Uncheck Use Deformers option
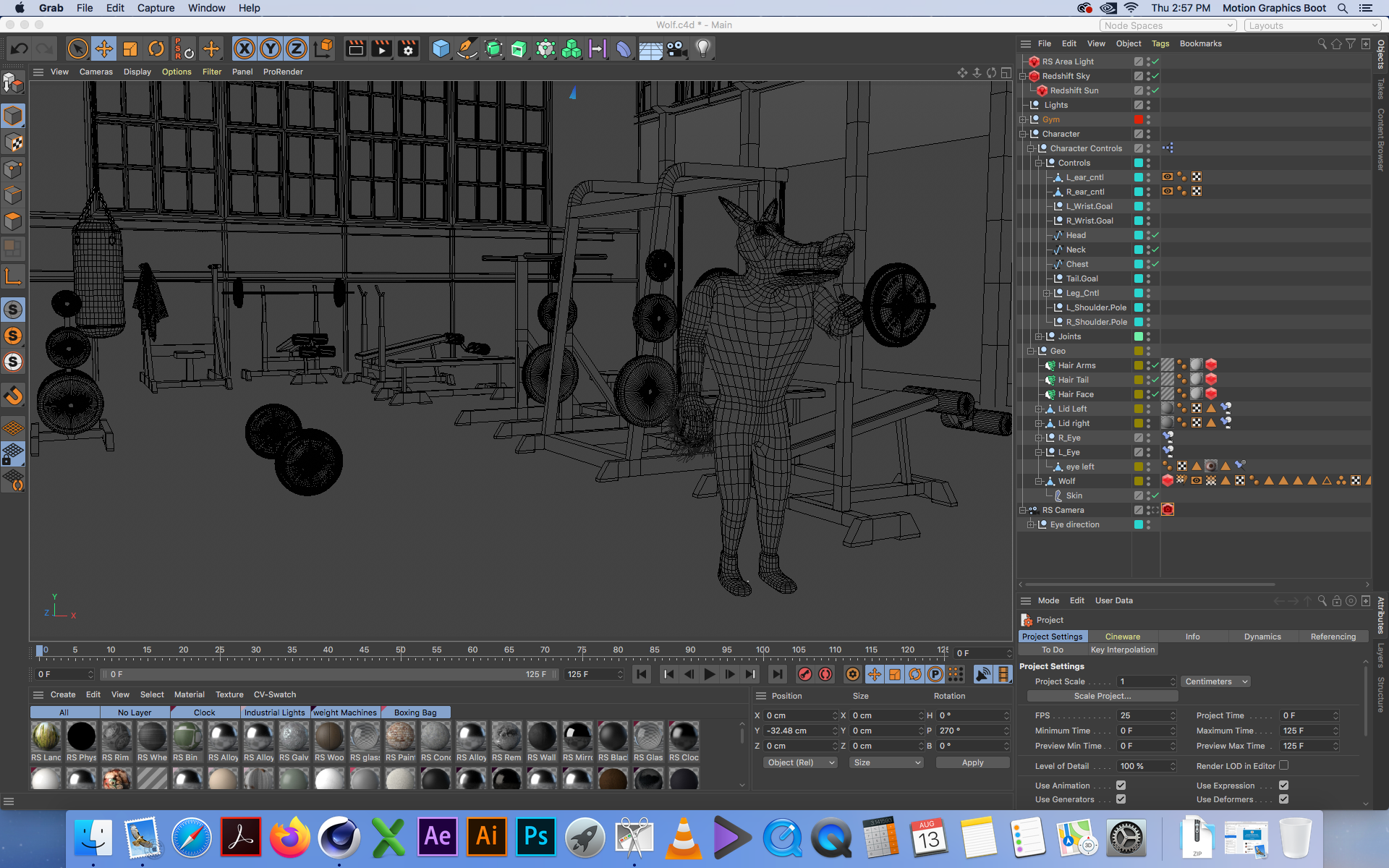The height and width of the screenshot is (868, 1389). point(1283,799)
